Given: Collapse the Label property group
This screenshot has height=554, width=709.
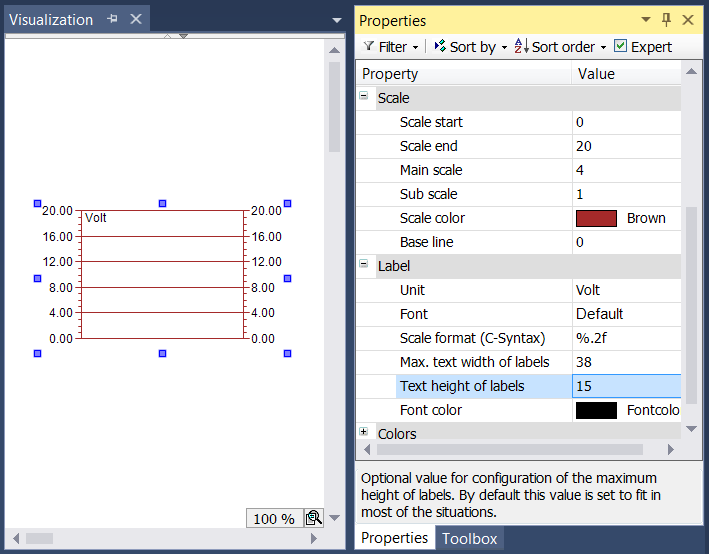Looking at the screenshot, I should (x=364, y=264).
